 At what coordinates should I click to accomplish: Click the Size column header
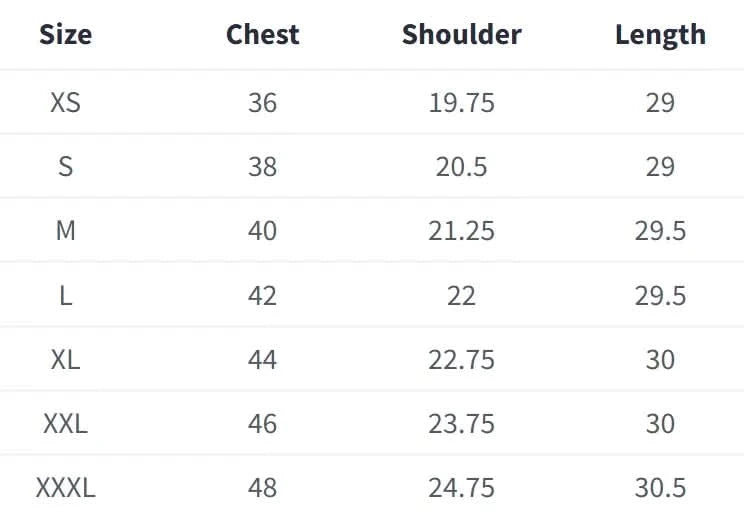(65, 35)
